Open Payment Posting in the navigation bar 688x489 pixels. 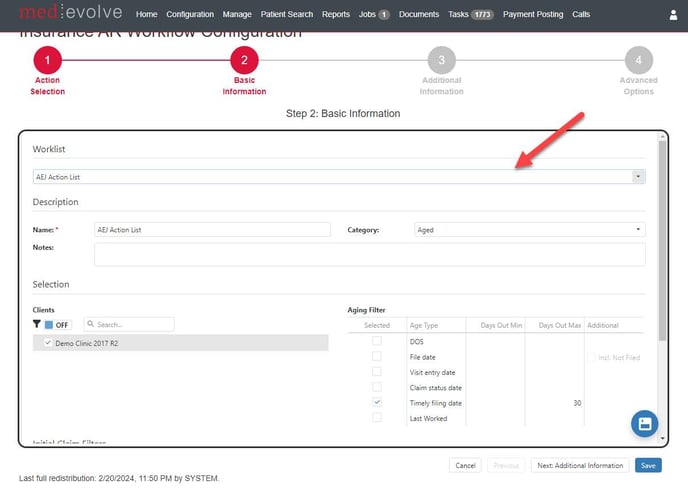533,15
